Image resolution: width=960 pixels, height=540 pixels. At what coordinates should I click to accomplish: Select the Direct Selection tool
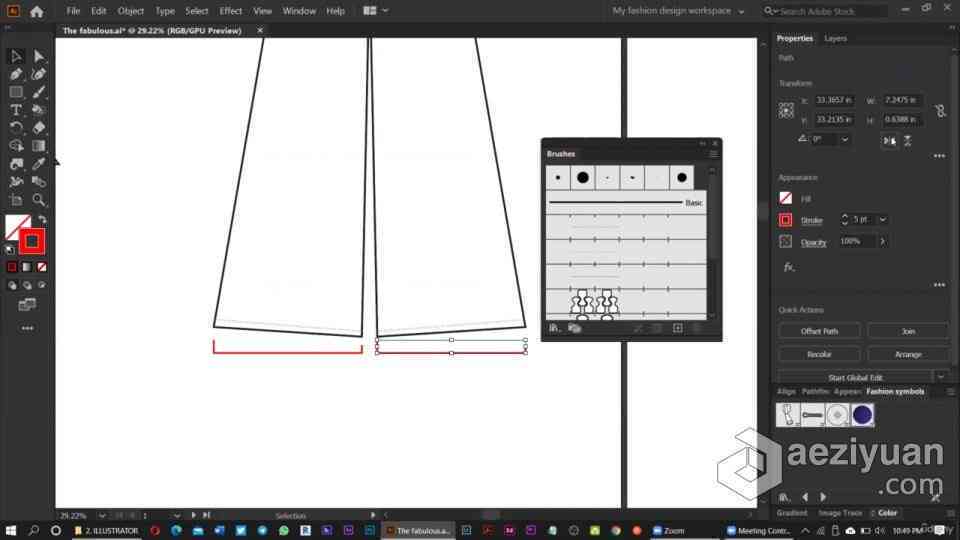39,56
